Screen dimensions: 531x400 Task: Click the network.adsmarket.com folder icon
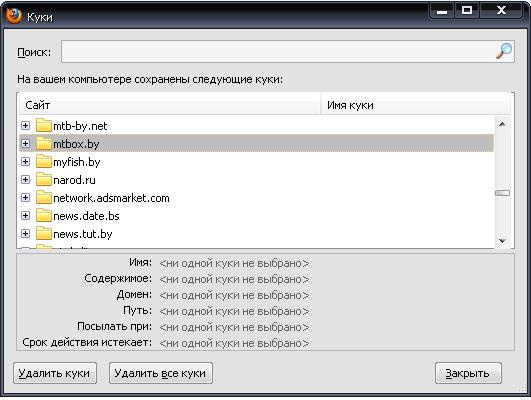[x=44, y=197]
